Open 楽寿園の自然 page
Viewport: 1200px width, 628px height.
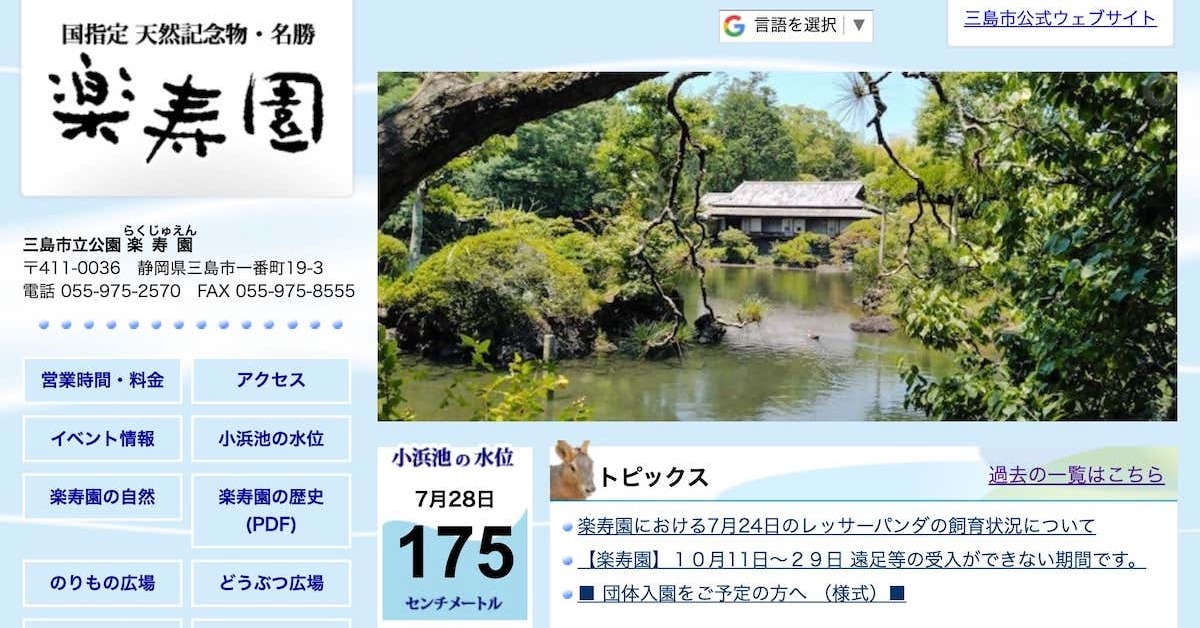102,497
